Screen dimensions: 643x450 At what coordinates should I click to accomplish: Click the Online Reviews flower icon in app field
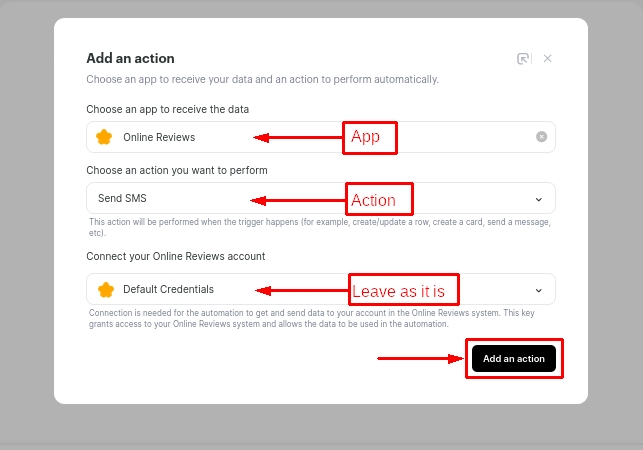point(104,137)
